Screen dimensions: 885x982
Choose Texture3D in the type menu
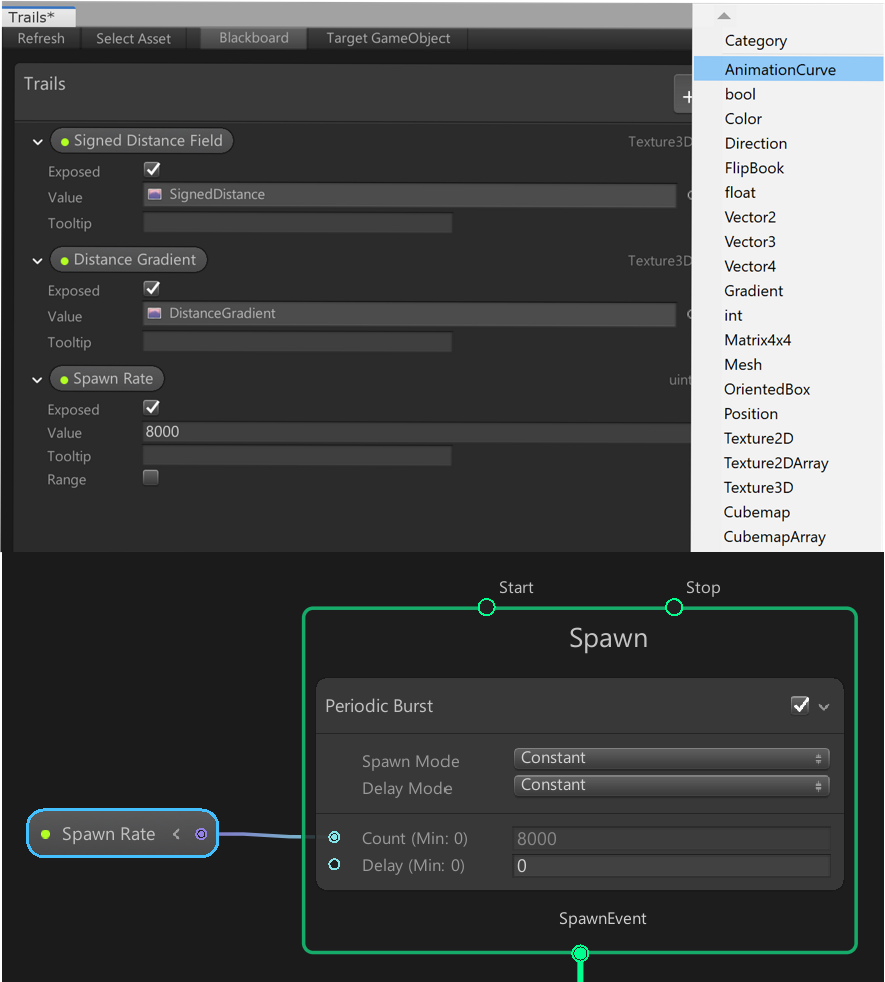click(x=758, y=488)
